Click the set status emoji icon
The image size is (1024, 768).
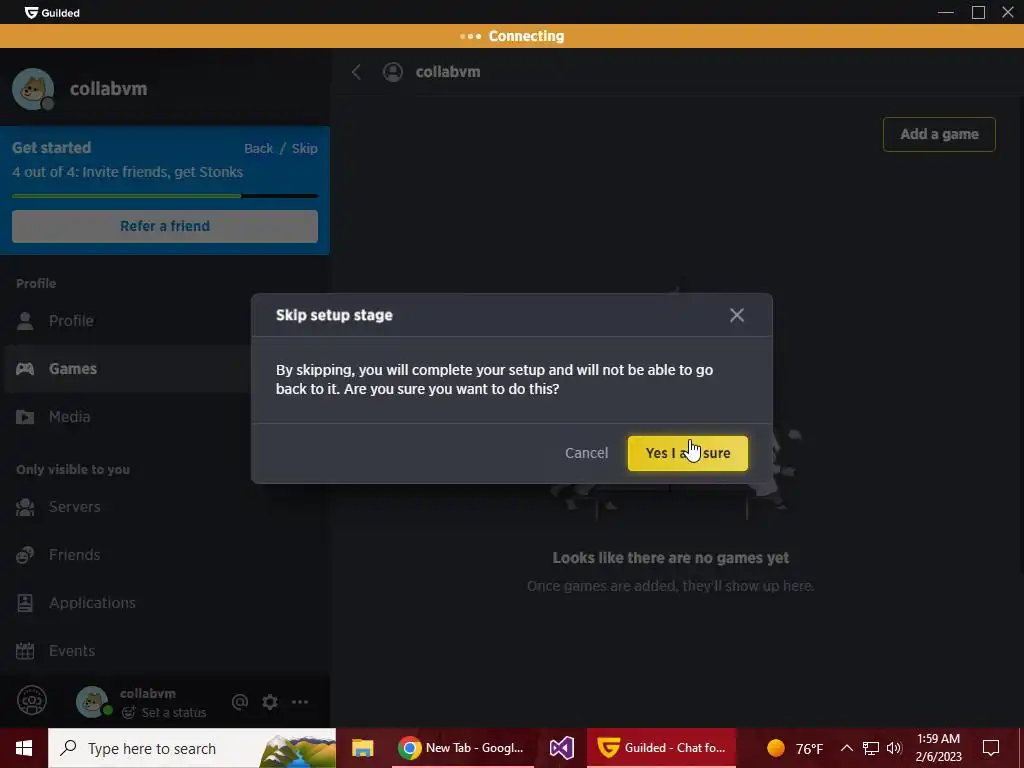pos(129,712)
